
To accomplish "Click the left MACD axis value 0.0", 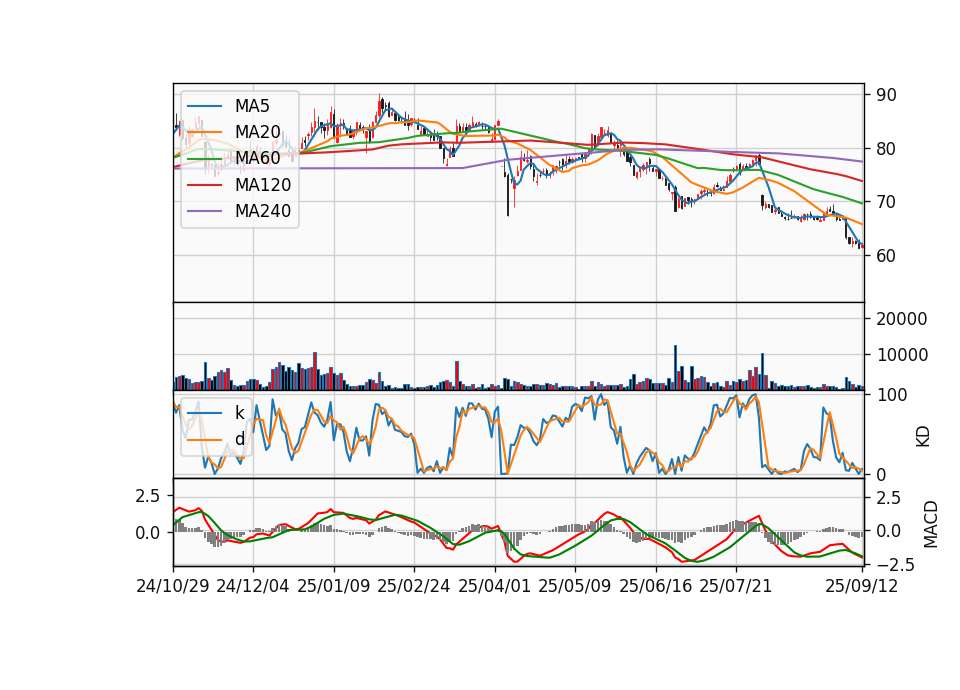I will pos(148,533).
